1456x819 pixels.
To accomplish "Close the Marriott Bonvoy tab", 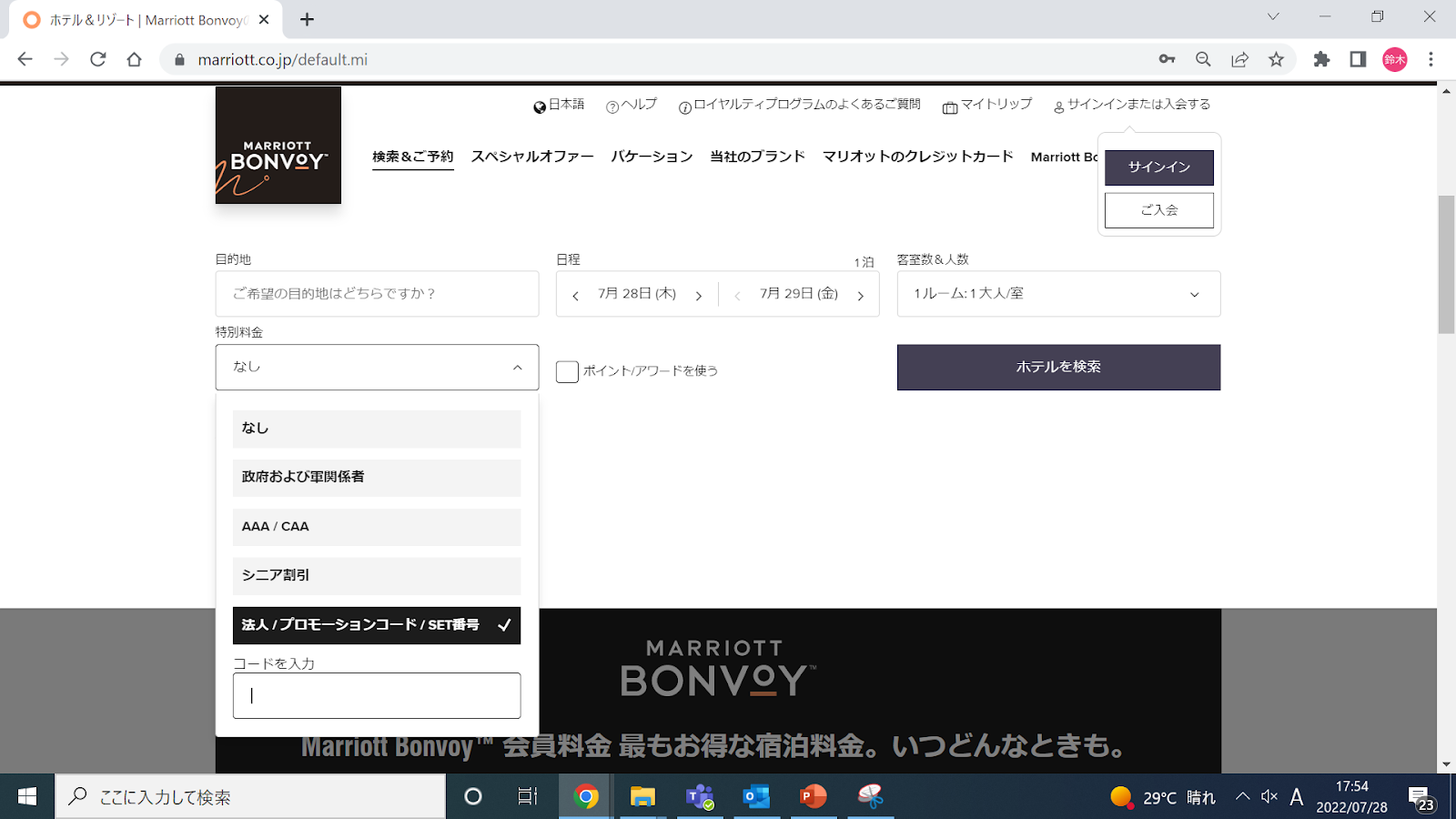I will (x=264, y=19).
